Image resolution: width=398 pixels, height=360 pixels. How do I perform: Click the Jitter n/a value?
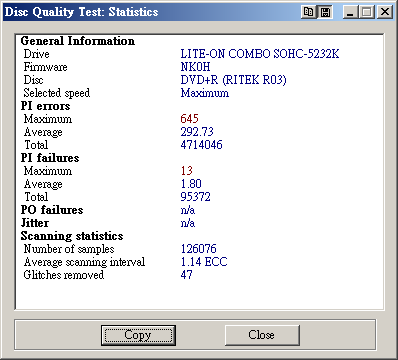point(188,223)
